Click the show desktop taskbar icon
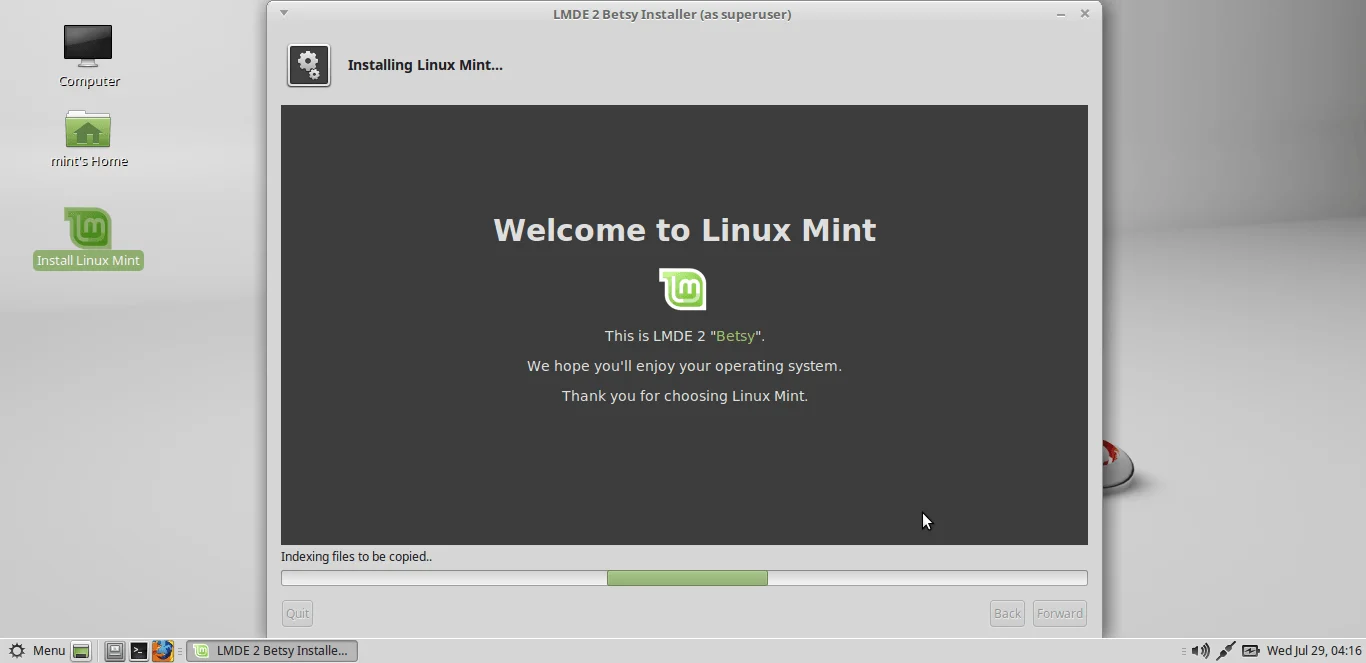Screen dimensions: 1366x663 click(x=80, y=651)
